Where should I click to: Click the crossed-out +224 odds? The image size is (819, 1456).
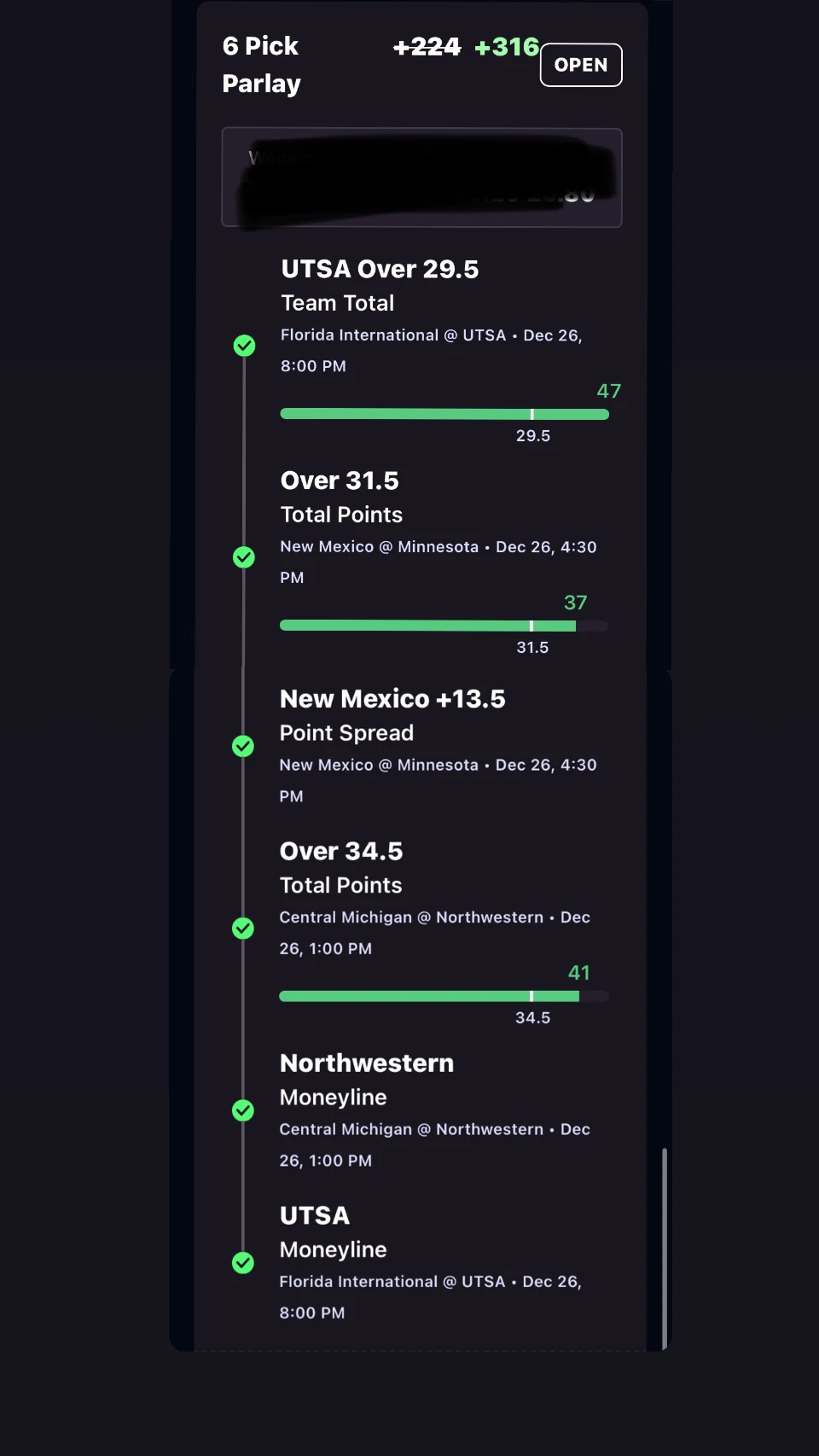click(x=427, y=47)
